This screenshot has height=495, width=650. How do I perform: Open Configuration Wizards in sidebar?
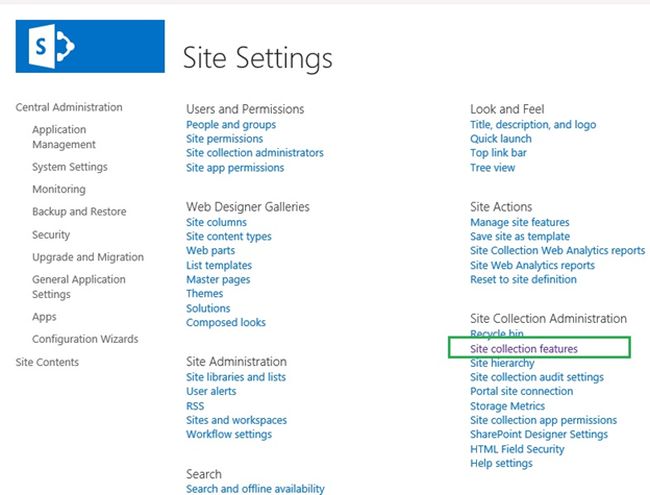coord(85,339)
